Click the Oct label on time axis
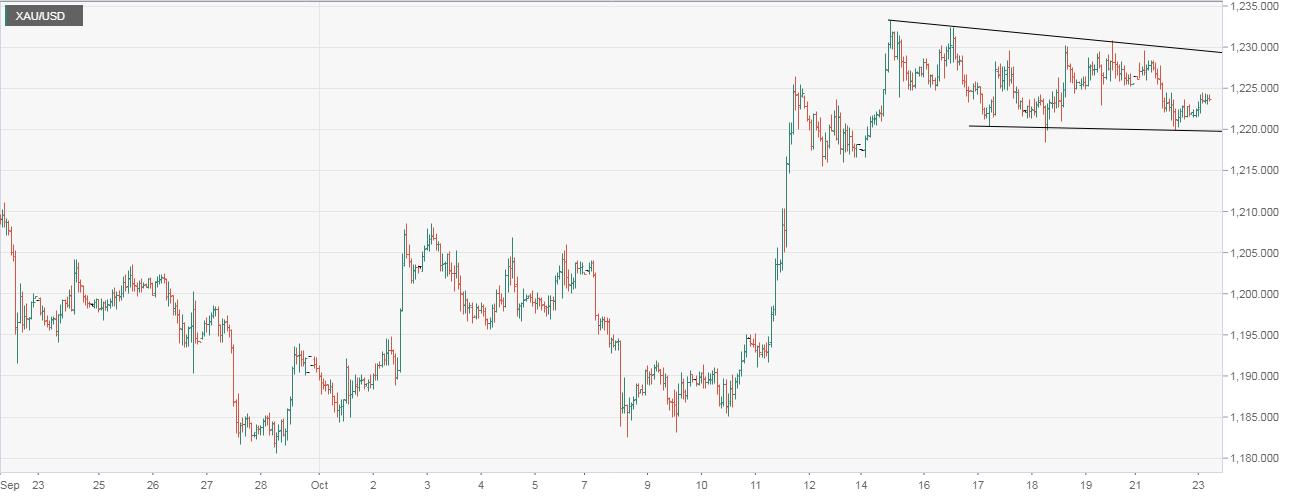Screen dimensions: 1299x498 318,484
